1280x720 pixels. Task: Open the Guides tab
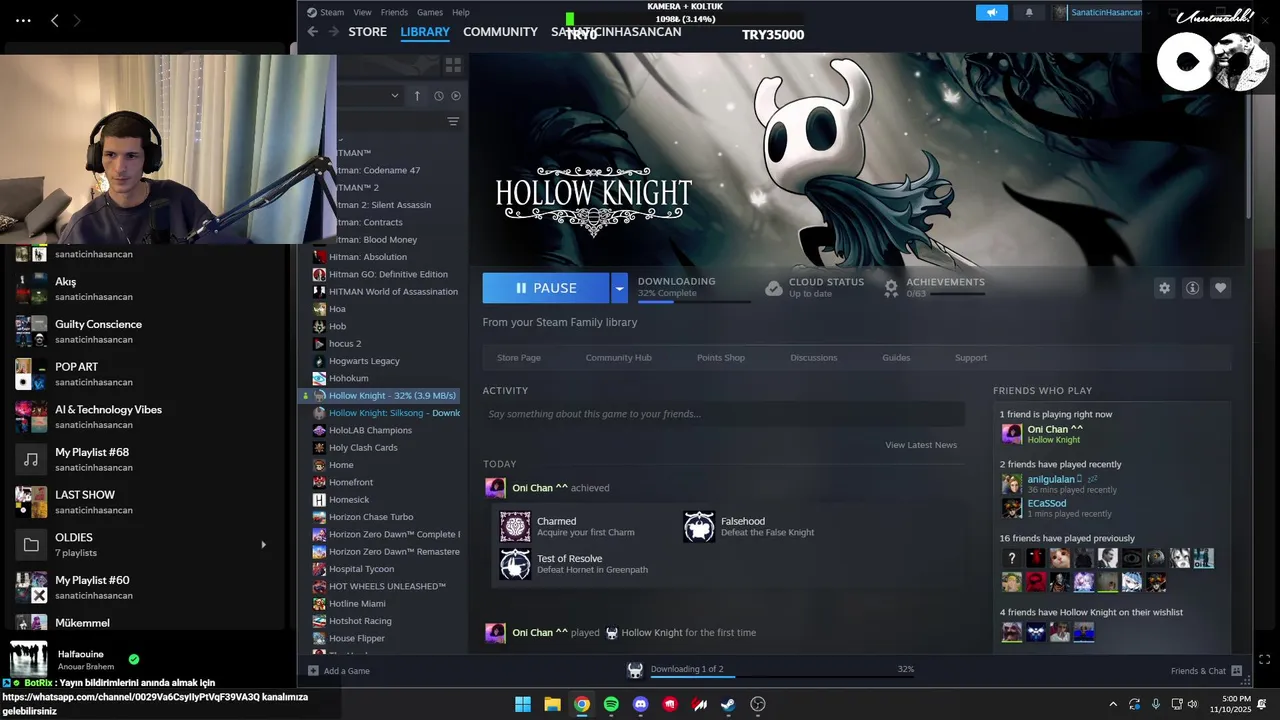(x=896, y=358)
